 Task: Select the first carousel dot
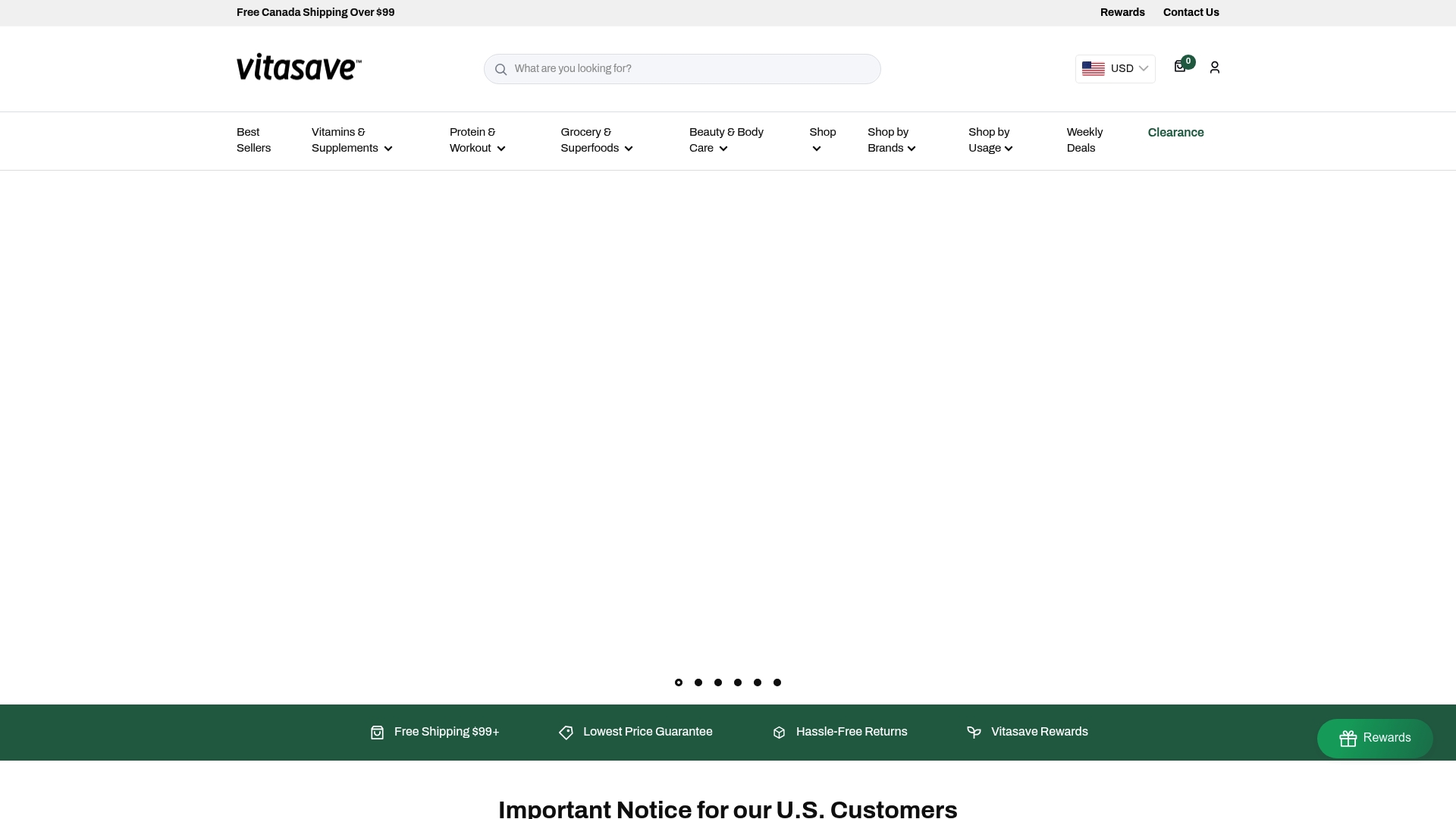(678, 682)
